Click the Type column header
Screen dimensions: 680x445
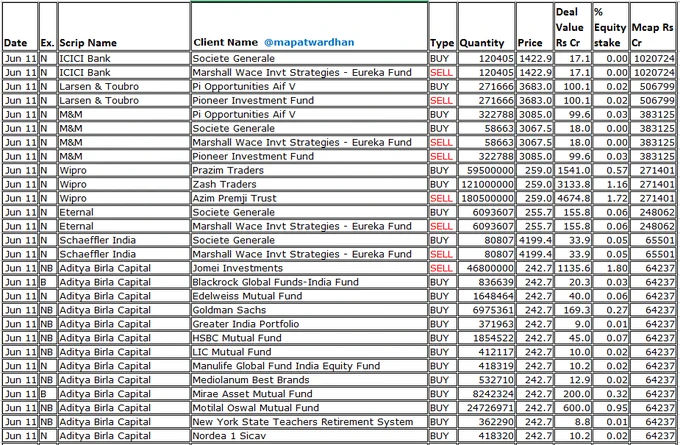442,27
